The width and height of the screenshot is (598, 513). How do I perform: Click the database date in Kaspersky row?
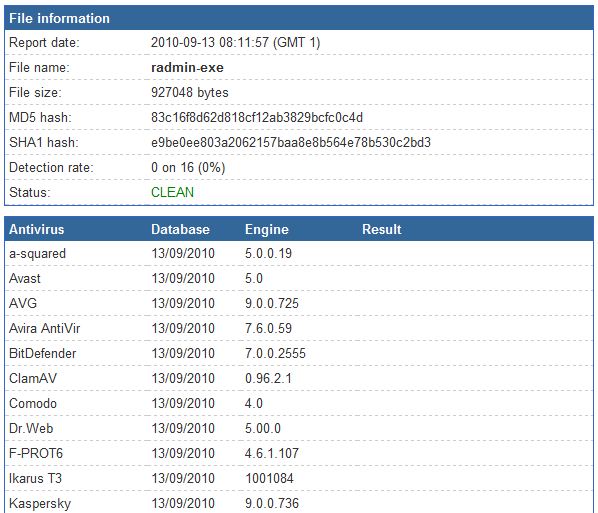tap(183, 503)
